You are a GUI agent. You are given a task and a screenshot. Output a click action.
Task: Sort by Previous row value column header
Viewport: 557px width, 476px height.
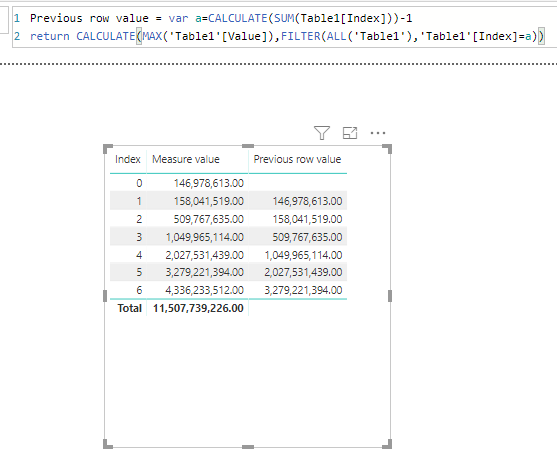tap(297, 159)
